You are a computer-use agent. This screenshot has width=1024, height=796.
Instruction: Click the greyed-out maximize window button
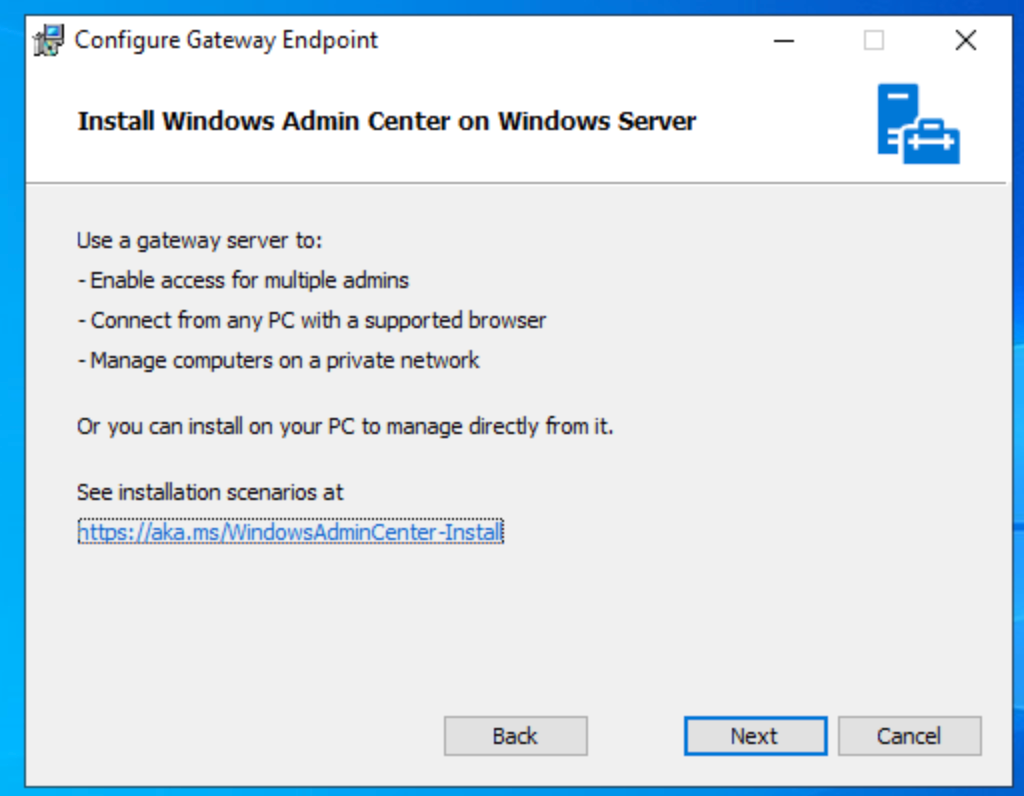pos(874,41)
